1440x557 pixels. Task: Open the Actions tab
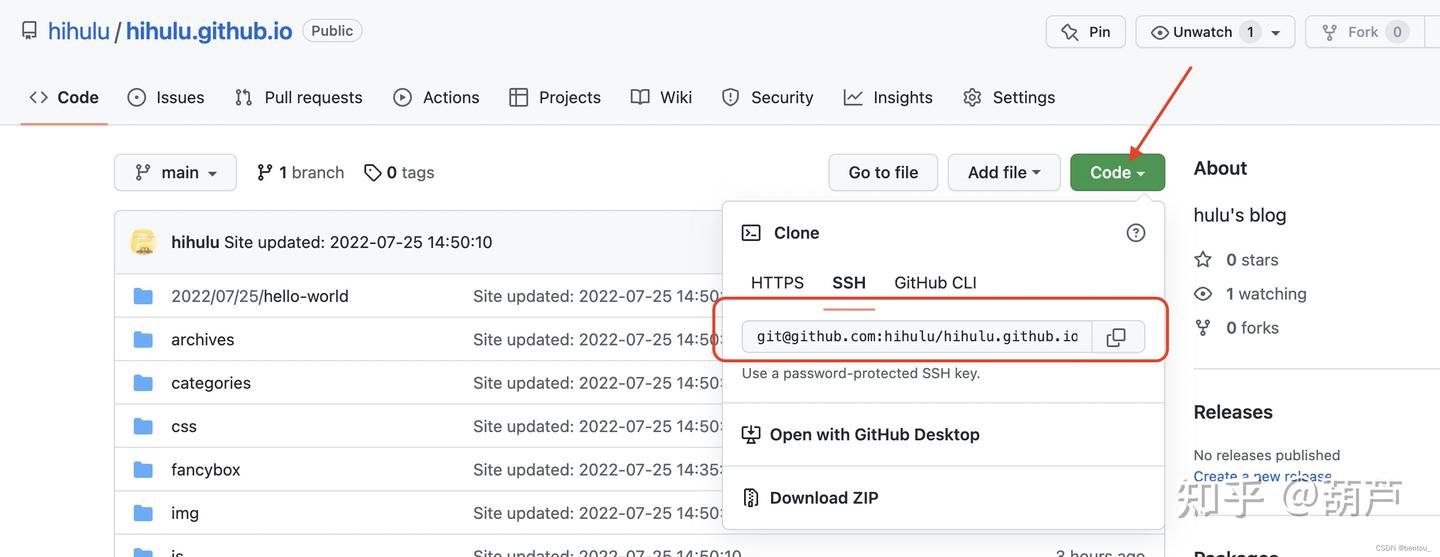tap(436, 97)
